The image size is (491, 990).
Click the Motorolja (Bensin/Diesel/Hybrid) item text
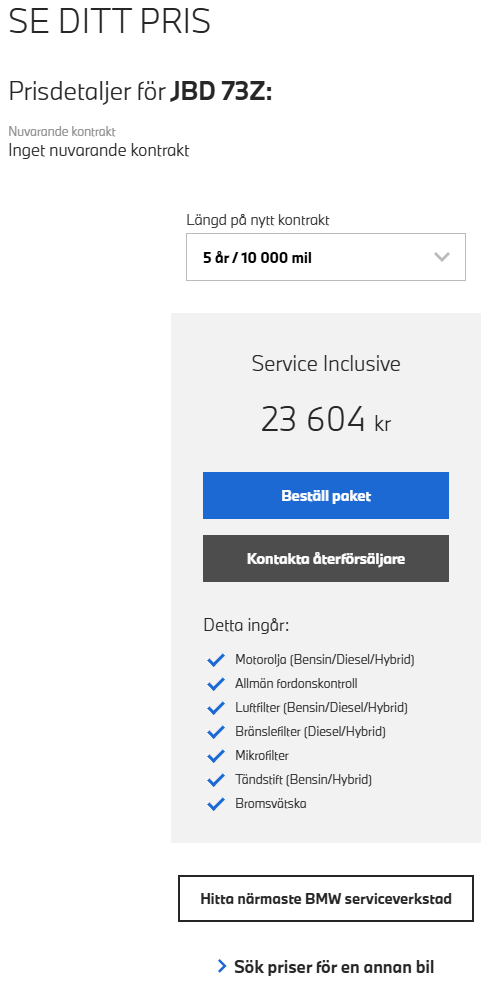324,660
